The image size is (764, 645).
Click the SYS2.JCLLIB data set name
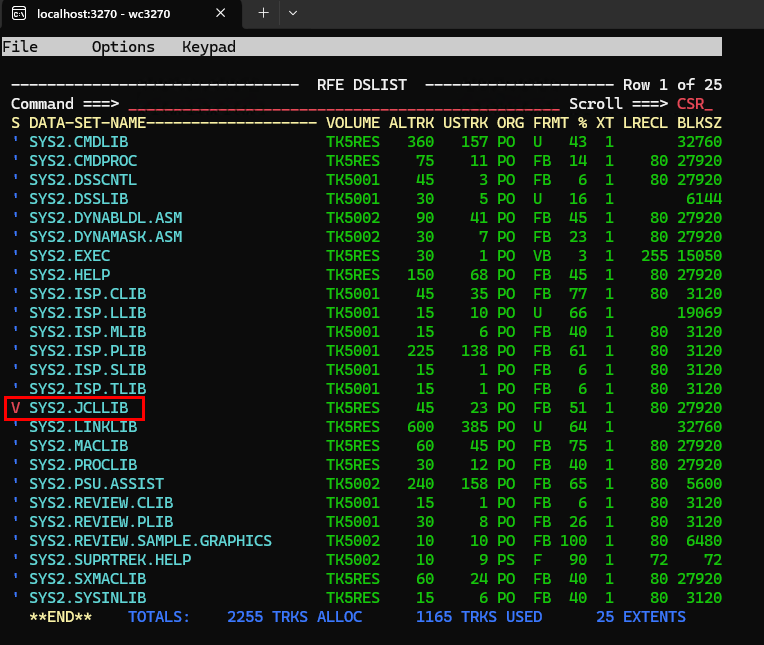tap(78, 408)
